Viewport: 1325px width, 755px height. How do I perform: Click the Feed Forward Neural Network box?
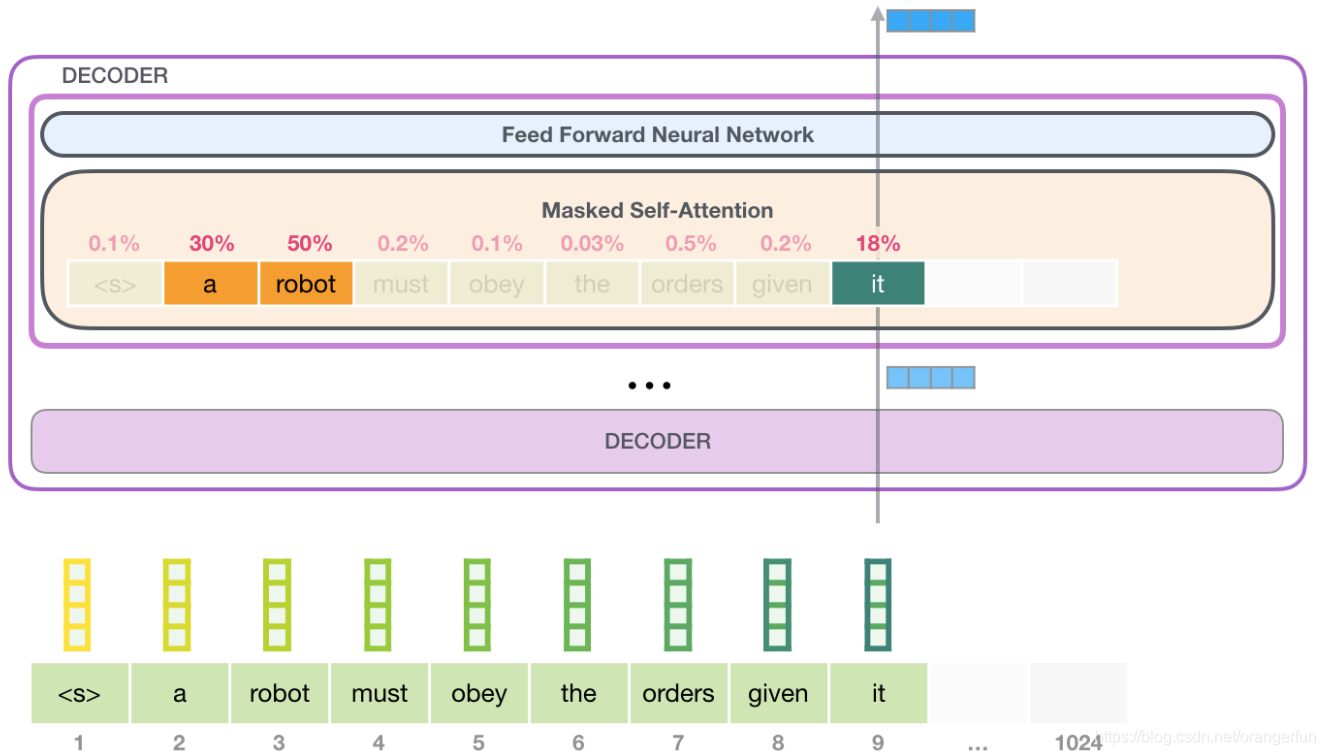[x=657, y=134]
